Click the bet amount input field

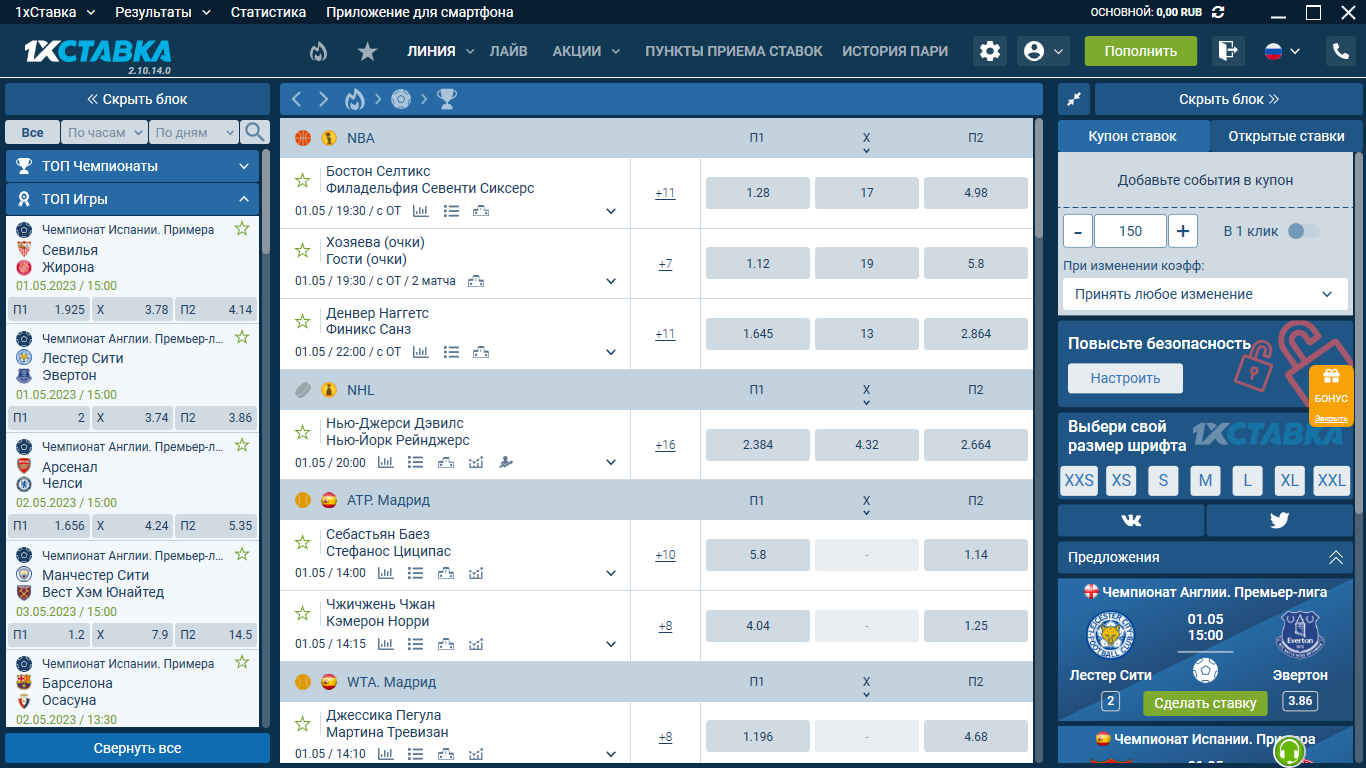[x=1130, y=231]
